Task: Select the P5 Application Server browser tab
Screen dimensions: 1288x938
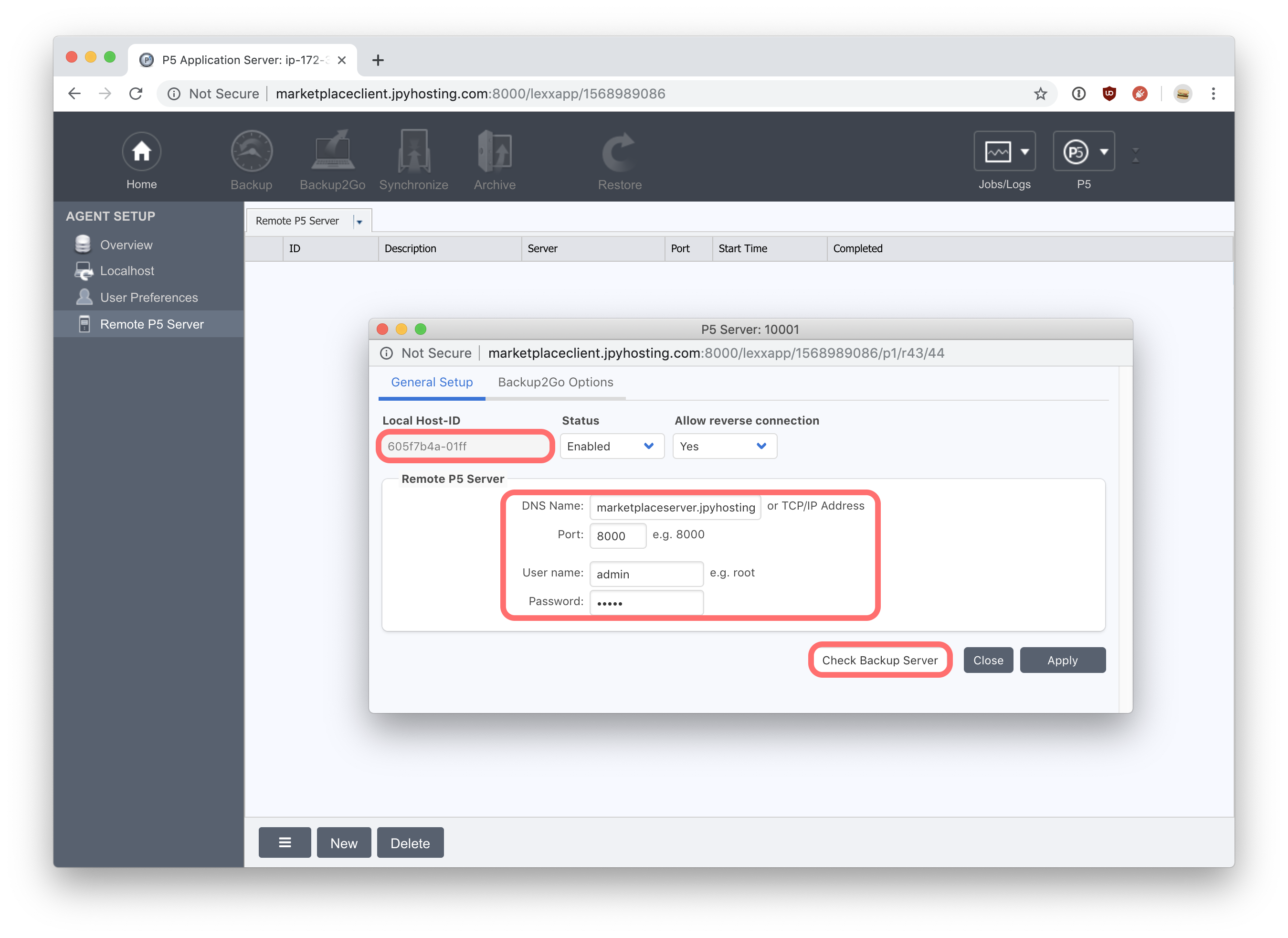Action: [243, 60]
